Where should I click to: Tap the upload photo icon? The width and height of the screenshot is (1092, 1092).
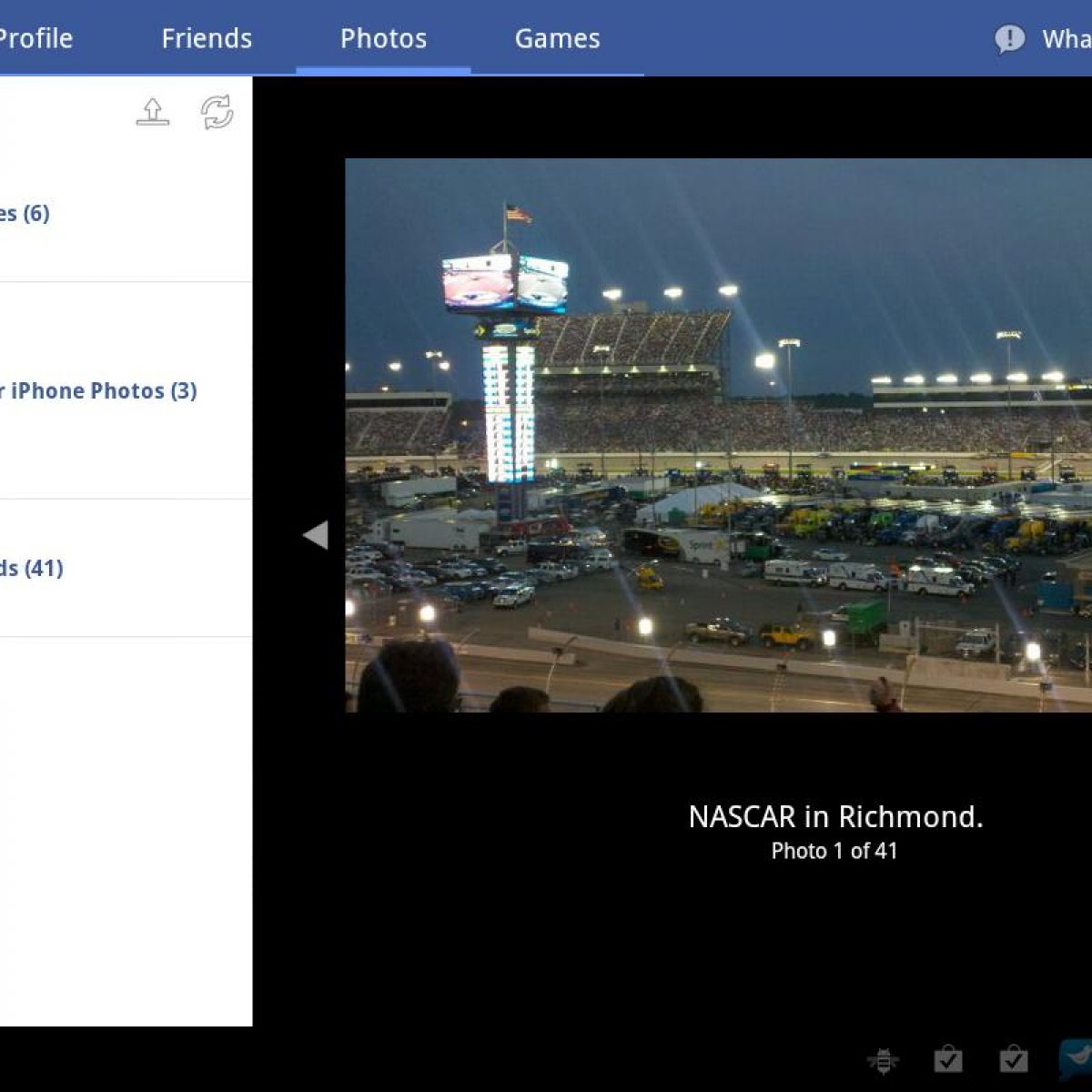pos(153,112)
